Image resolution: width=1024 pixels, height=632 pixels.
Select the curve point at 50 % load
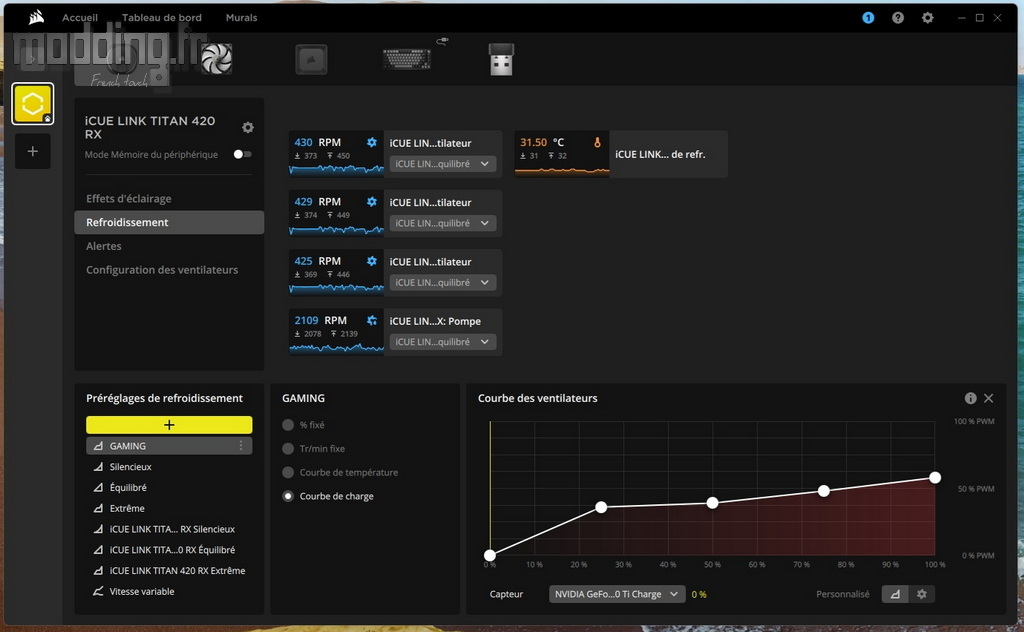tap(712, 503)
